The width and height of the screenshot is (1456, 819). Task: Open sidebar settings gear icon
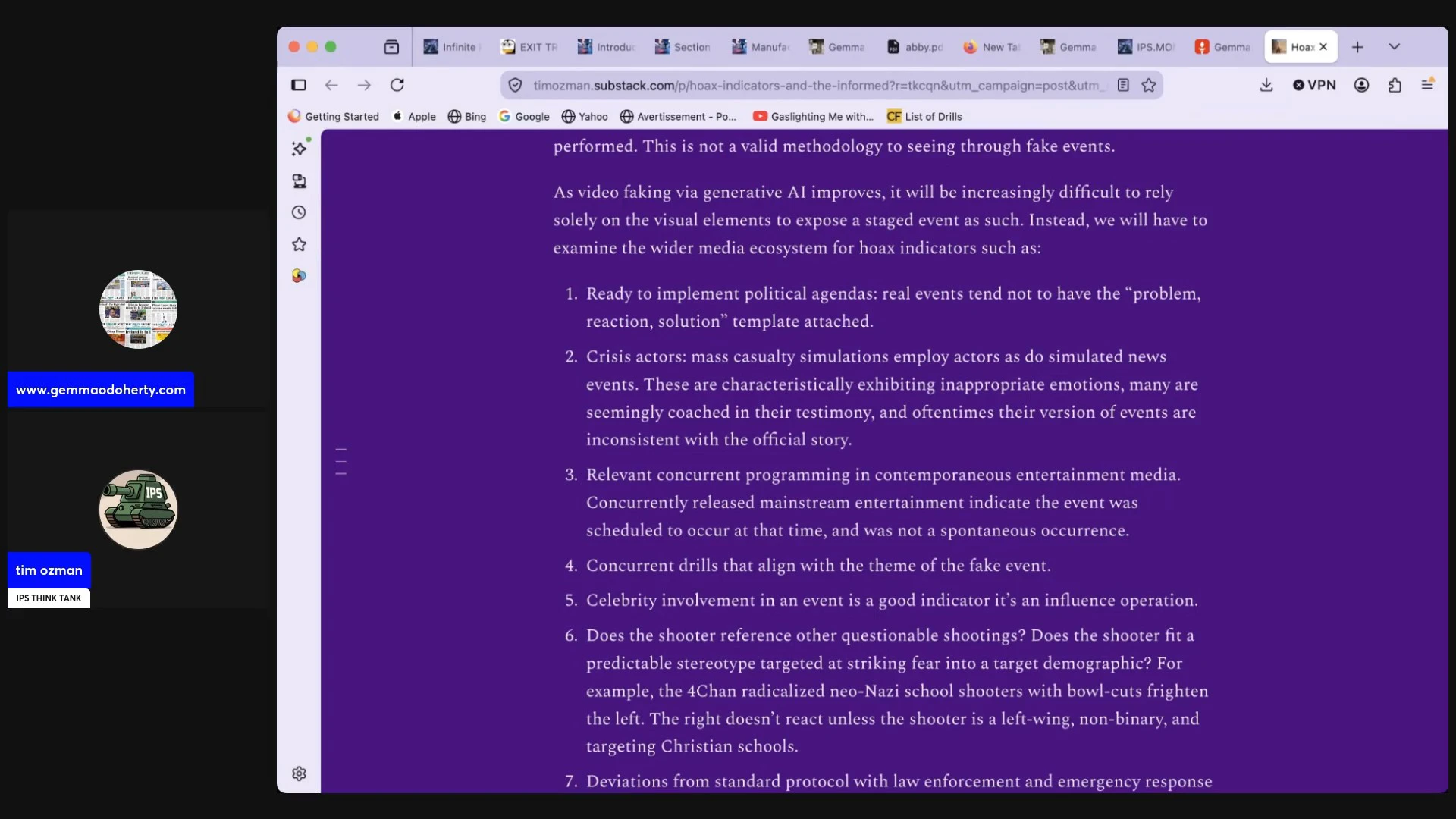coord(299,773)
